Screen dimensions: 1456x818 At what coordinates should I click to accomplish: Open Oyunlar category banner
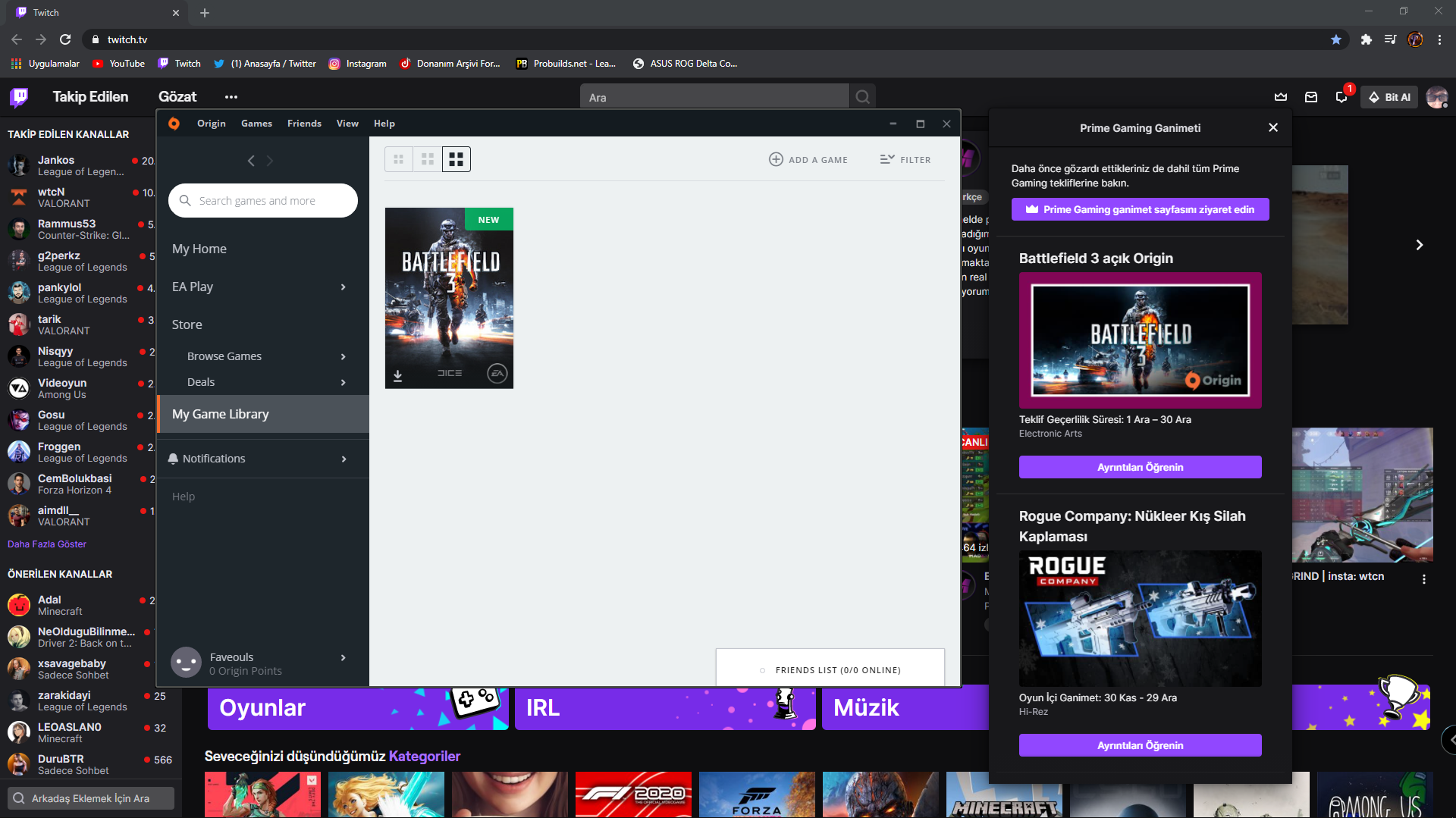[x=358, y=708]
